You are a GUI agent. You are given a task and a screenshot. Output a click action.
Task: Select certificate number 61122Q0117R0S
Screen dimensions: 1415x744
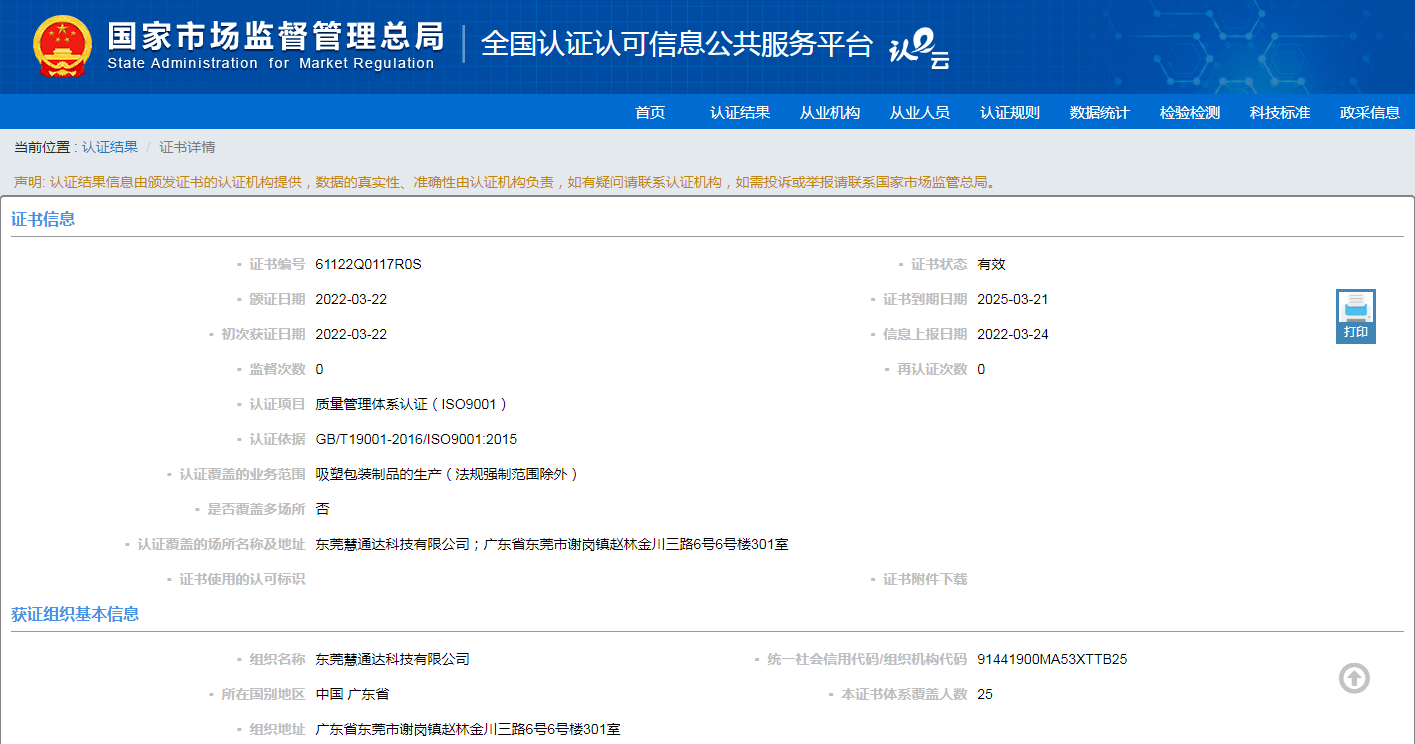click(368, 264)
